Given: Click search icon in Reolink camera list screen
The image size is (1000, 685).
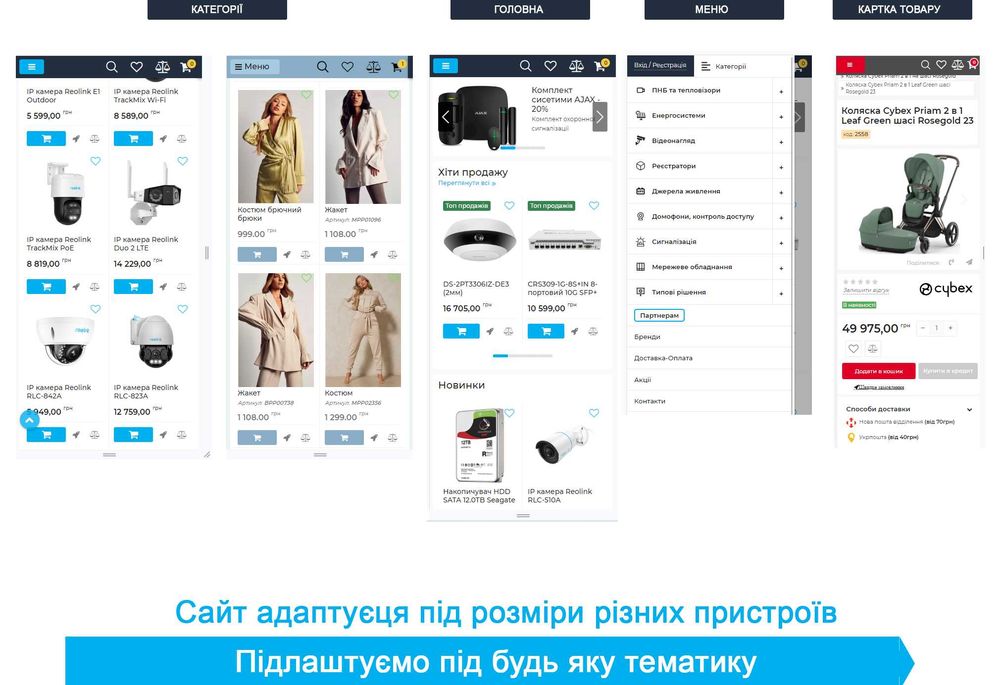Looking at the screenshot, I should 112,66.
